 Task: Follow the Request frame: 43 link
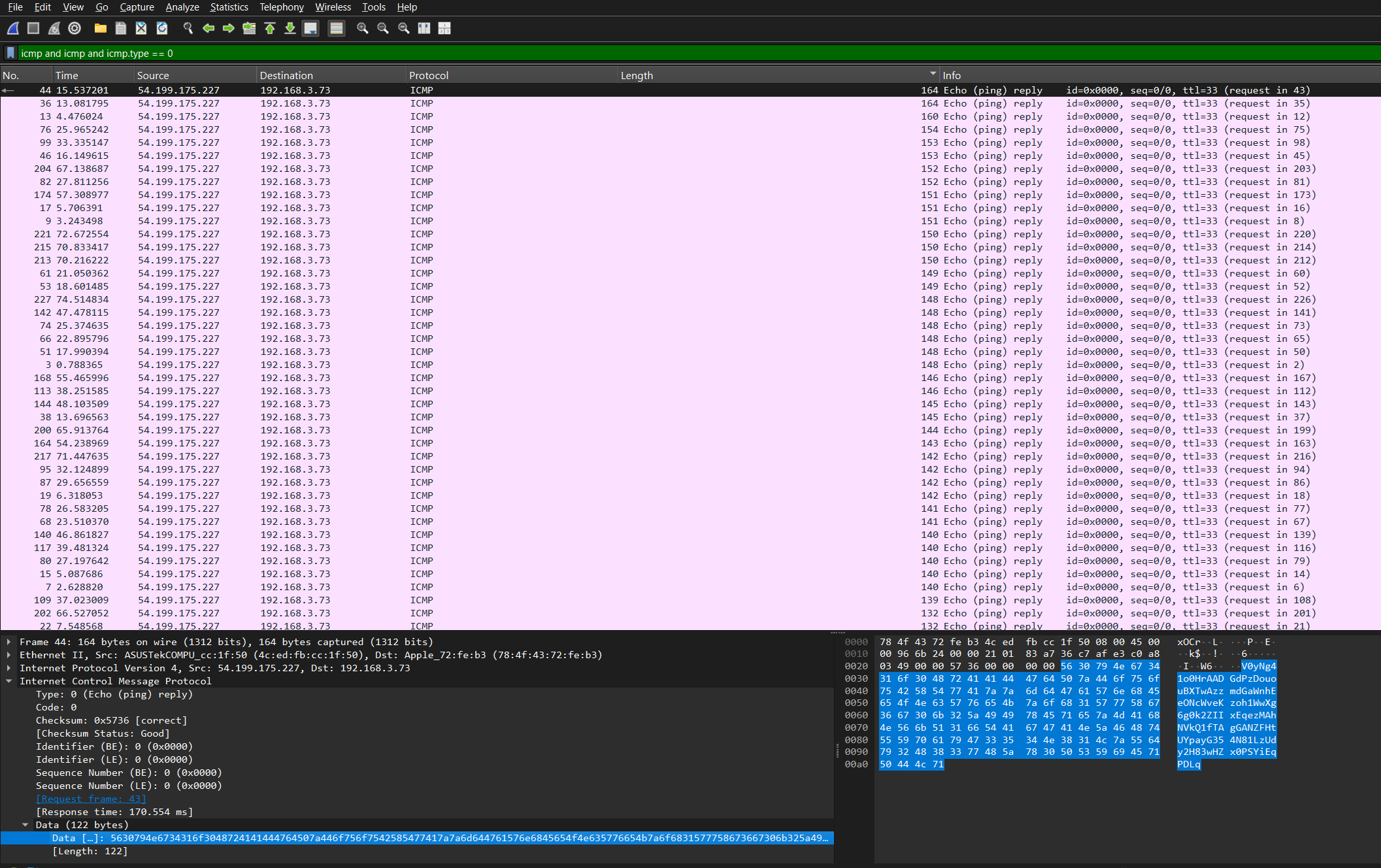pyautogui.click(x=91, y=799)
